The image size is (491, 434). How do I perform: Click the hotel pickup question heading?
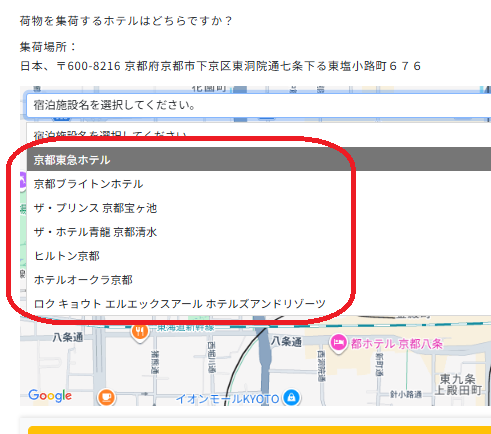(x=125, y=21)
